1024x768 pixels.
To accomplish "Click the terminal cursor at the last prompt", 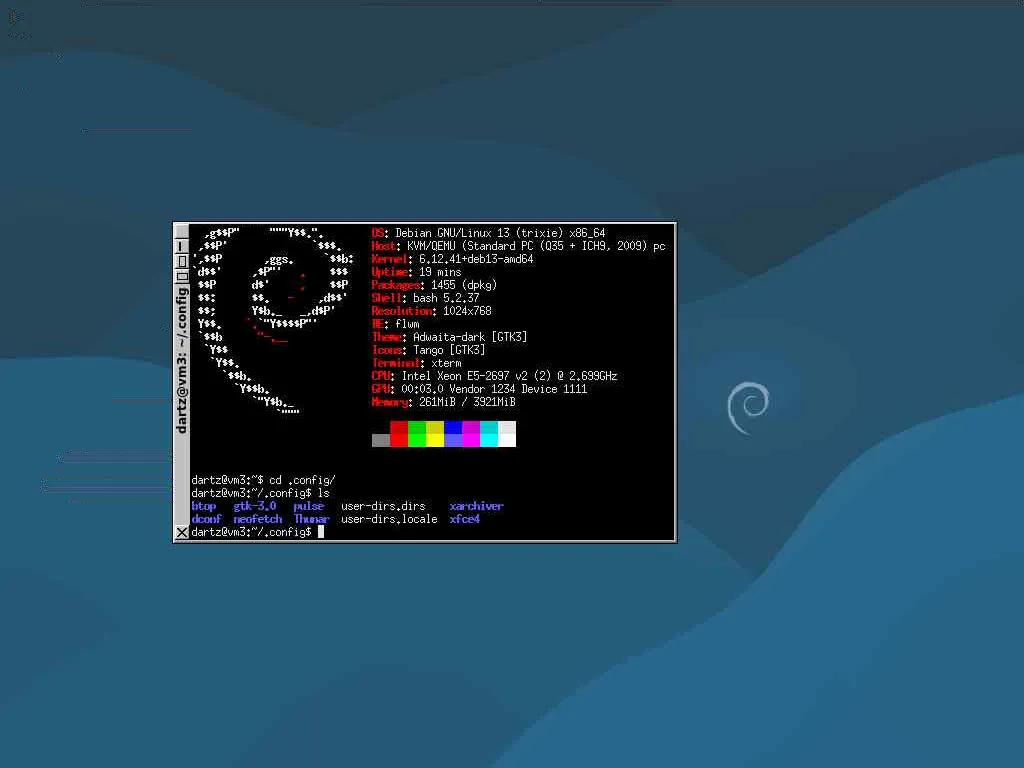I will [321, 532].
